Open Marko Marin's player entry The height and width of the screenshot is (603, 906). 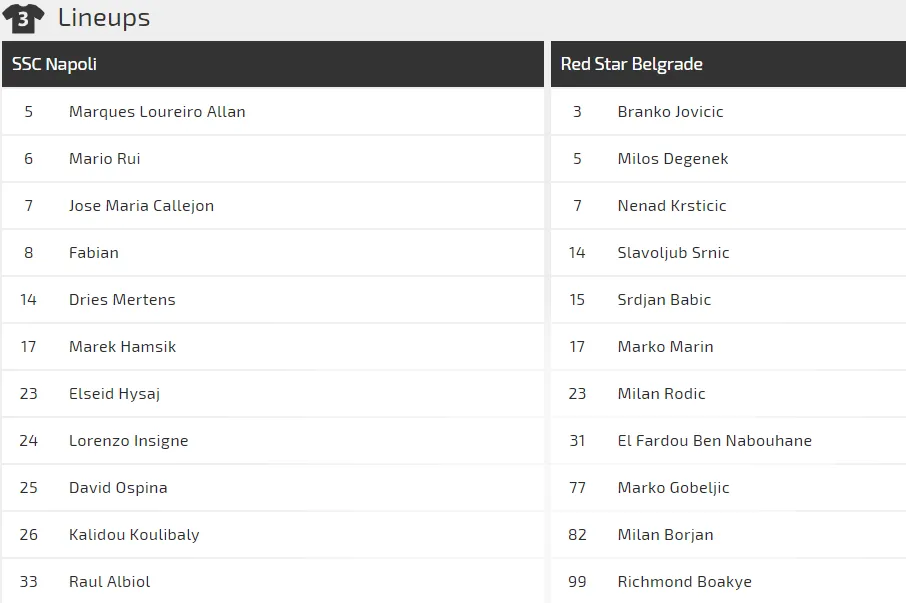coord(665,347)
